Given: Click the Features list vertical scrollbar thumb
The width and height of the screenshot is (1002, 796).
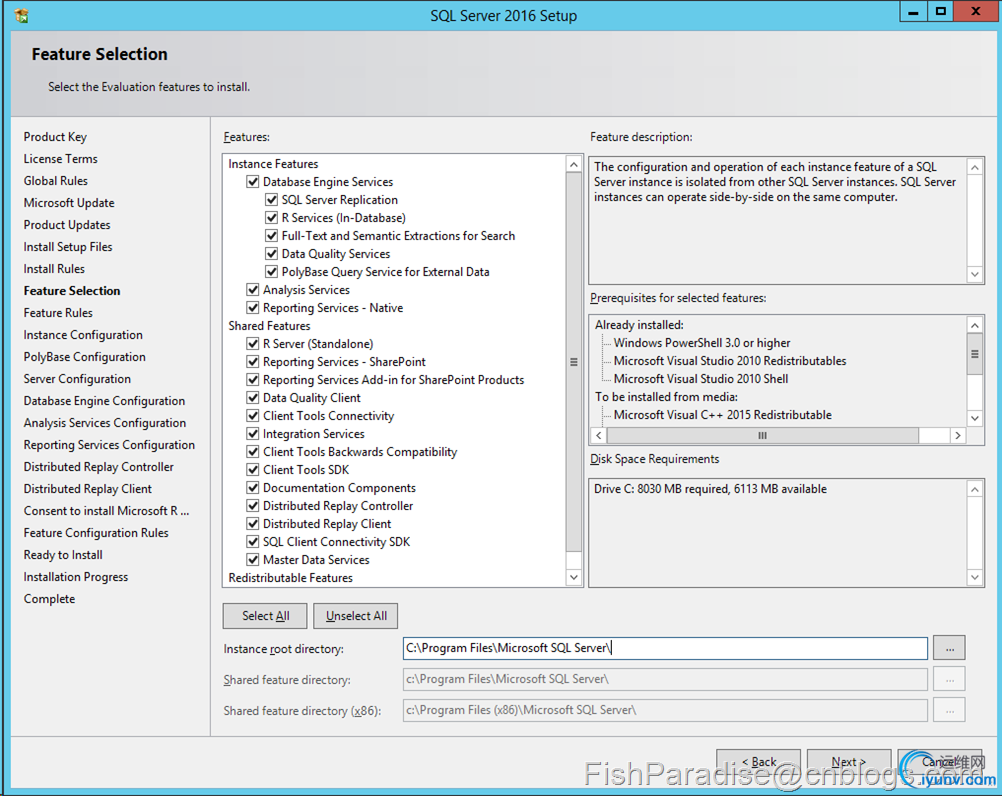Looking at the screenshot, I should (x=574, y=362).
